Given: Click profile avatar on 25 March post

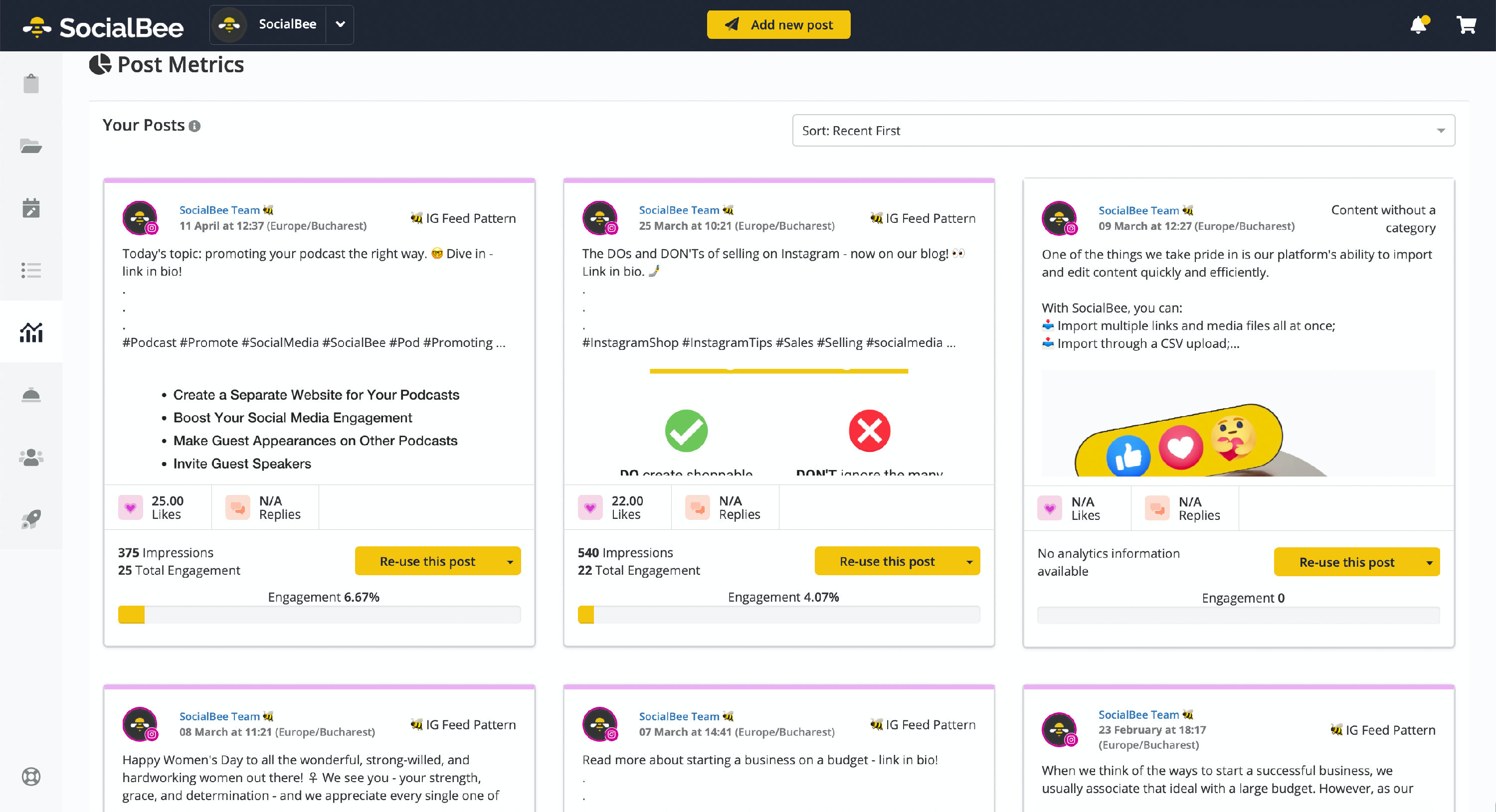Looking at the screenshot, I should (600, 218).
